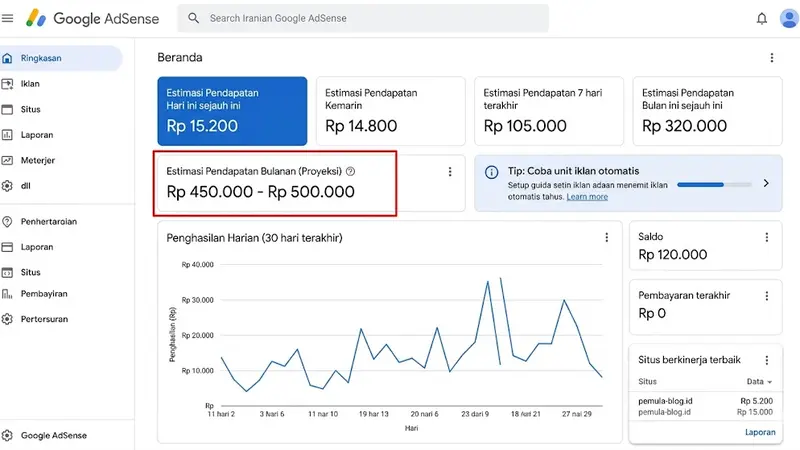
Task: Go to Ringkasan in the sidebar
Action: point(61,58)
